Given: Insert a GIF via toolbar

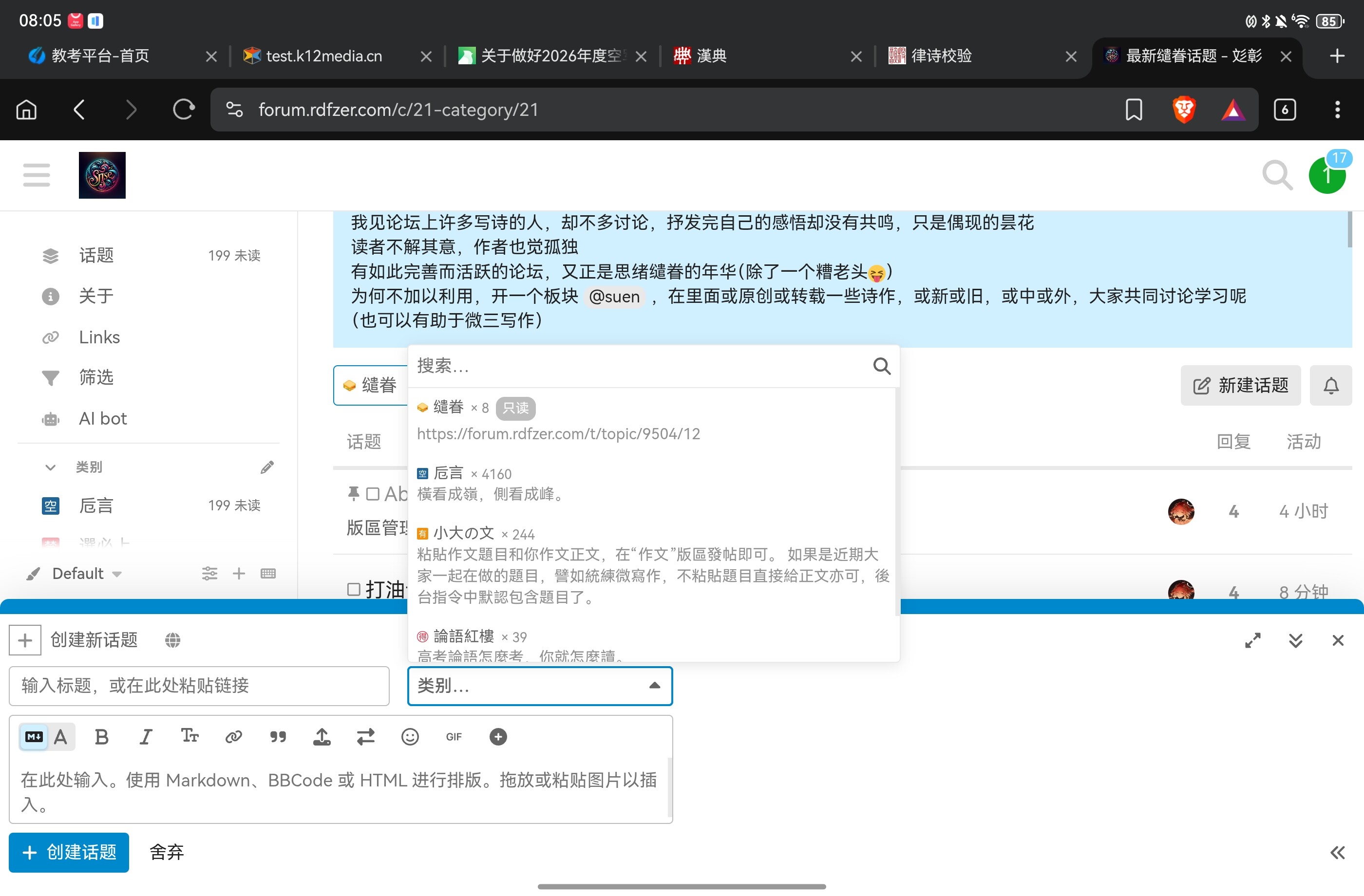Looking at the screenshot, I should [x=454, y=737].
